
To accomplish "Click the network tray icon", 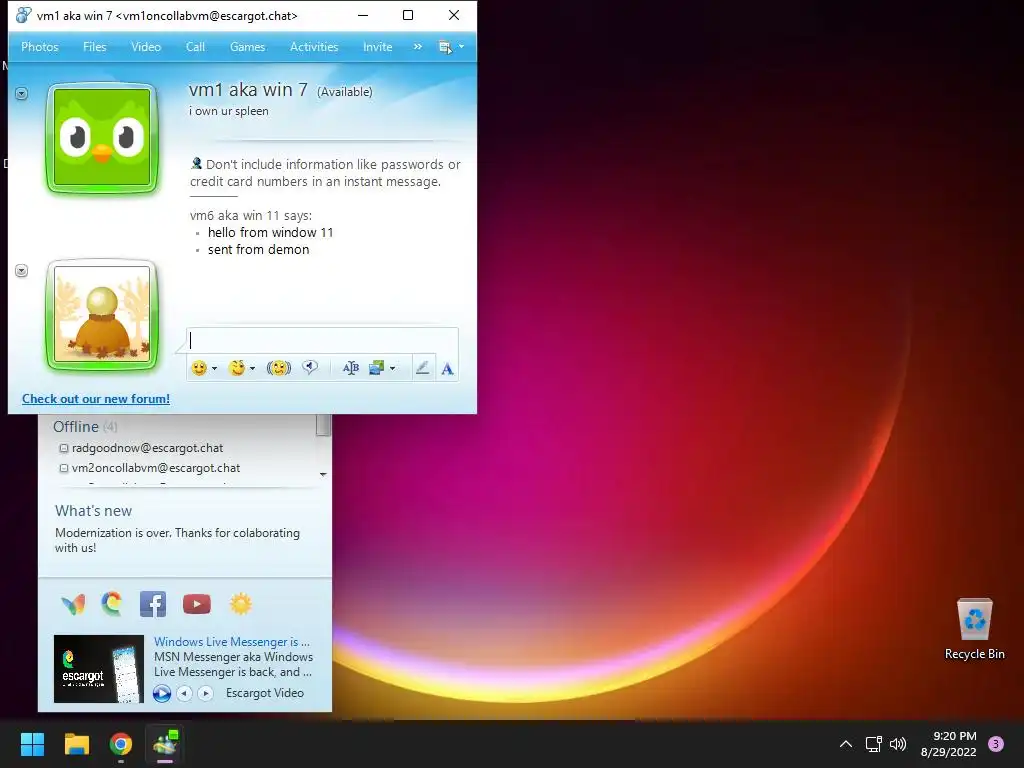I will [874, 744].
